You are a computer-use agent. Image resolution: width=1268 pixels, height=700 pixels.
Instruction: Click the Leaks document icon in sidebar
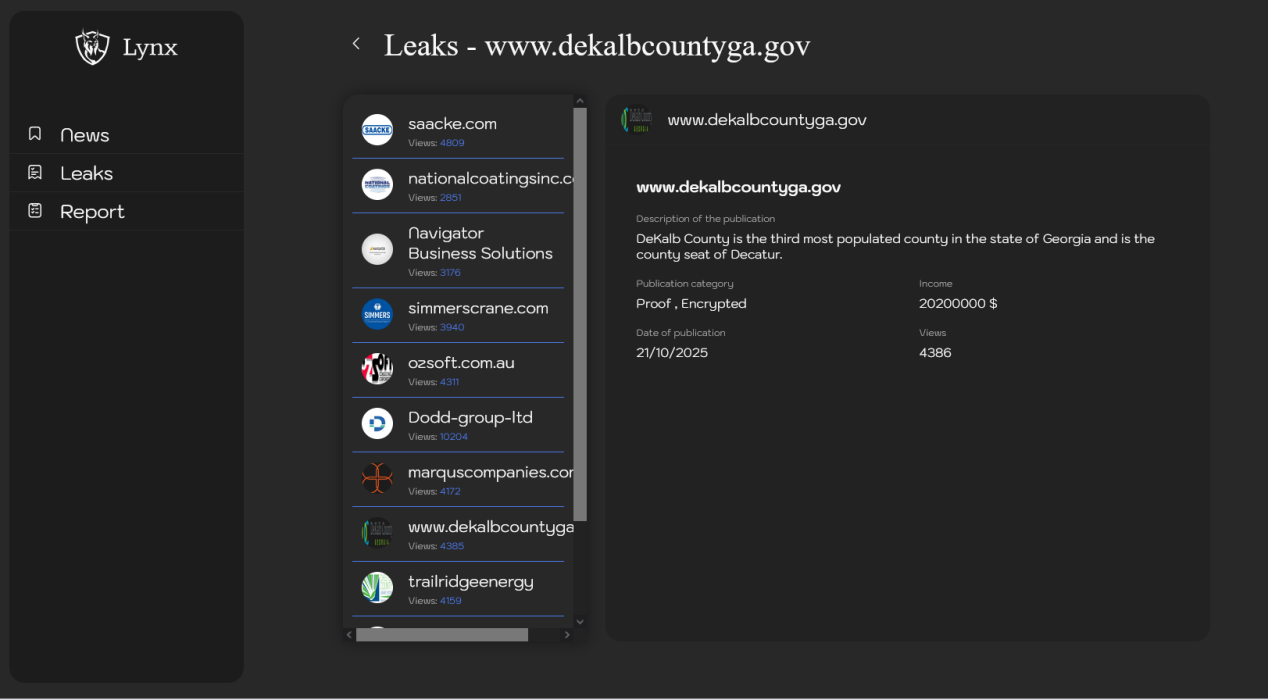pyautogui.click(x=35, y=173)
